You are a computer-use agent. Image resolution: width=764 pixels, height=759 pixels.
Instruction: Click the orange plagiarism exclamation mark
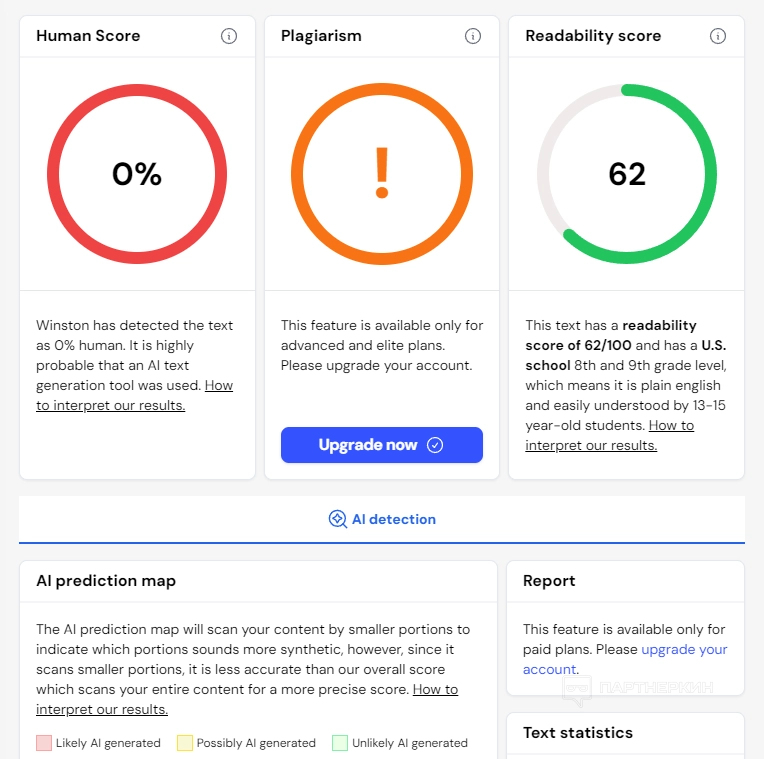381,173
